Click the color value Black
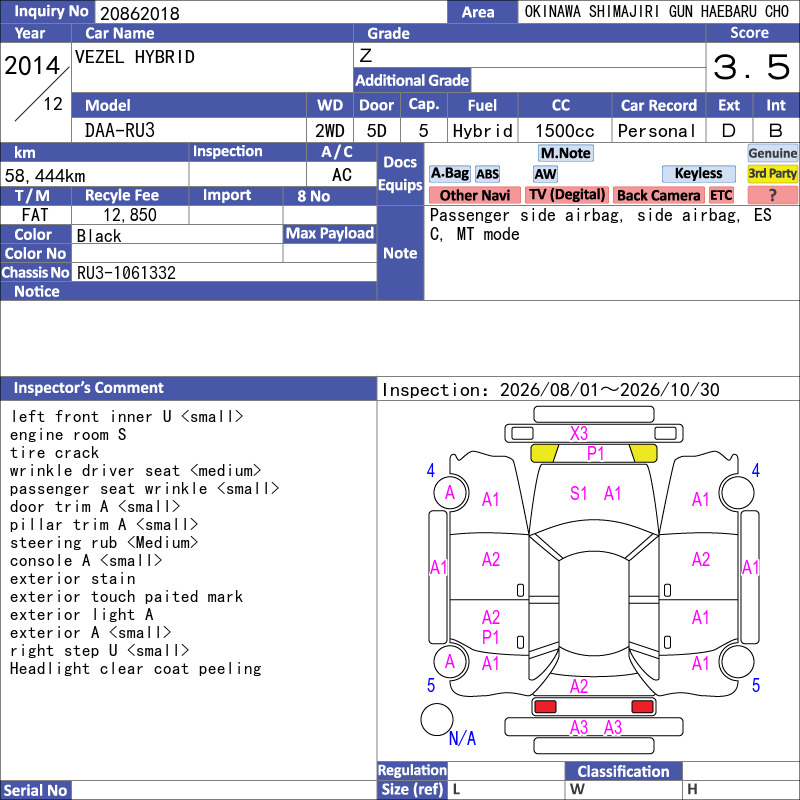The width and height of the screenshot is (800, 800). (x=99, y=236)
